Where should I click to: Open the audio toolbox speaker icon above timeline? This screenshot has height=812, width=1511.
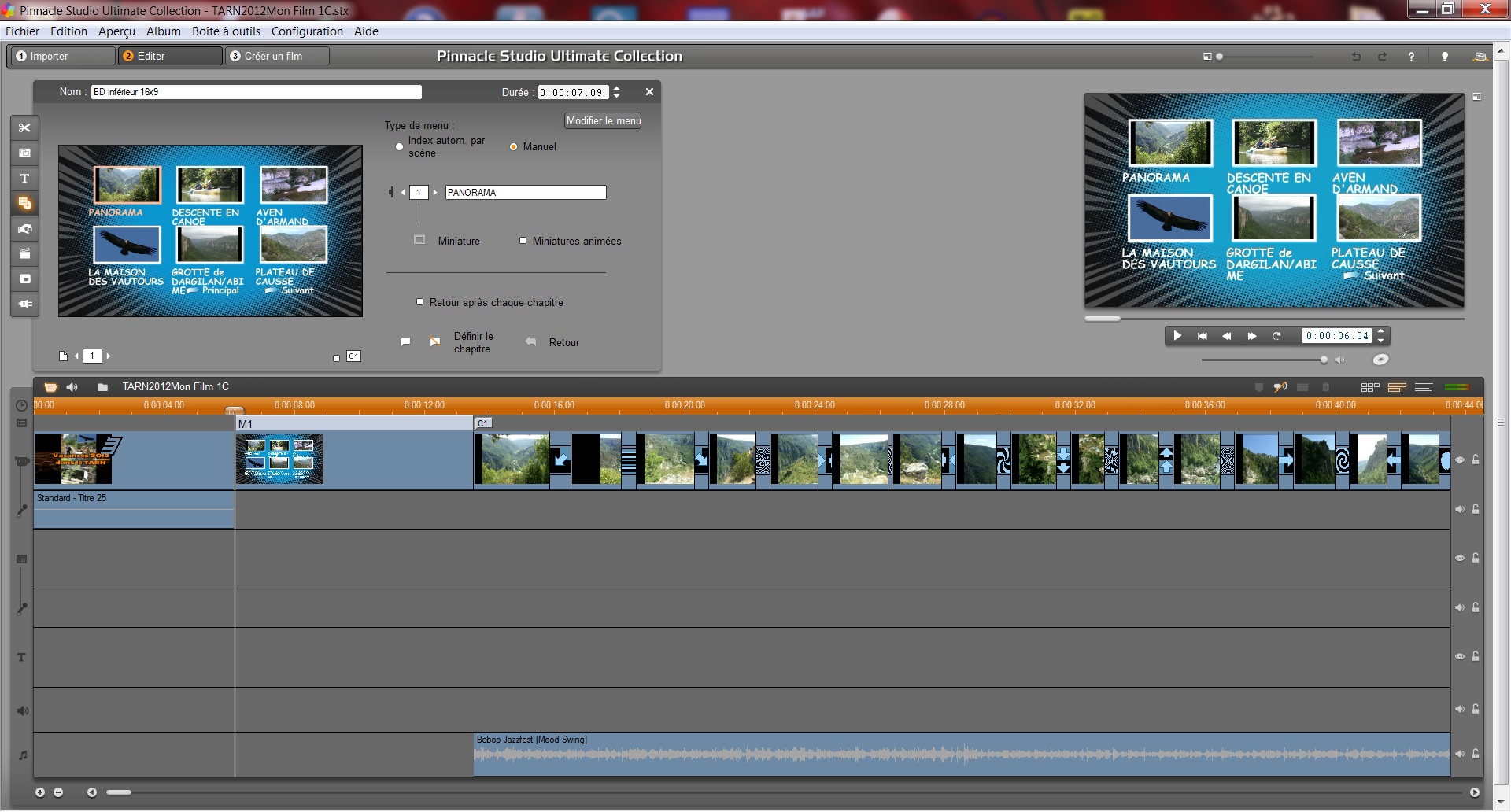[x=72, y=387]
